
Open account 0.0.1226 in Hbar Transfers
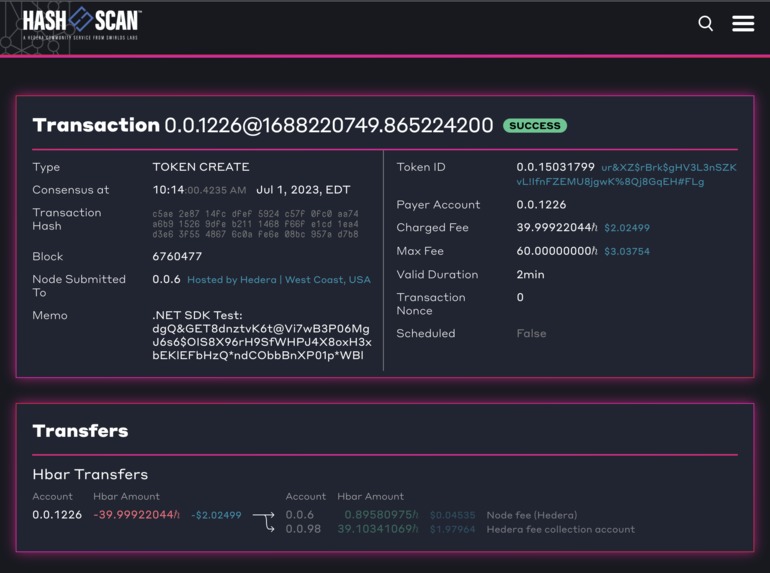click(57, 515)
